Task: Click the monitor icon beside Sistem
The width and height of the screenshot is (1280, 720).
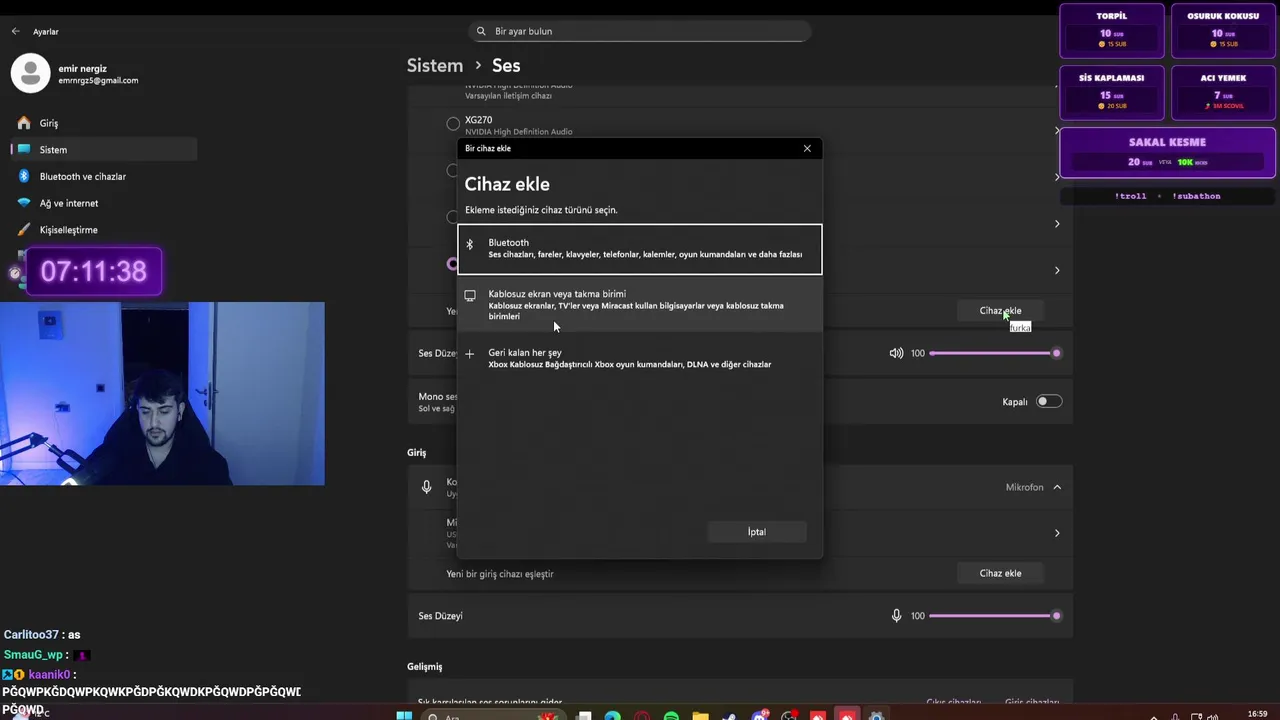Action: click(x=24, y=150)
